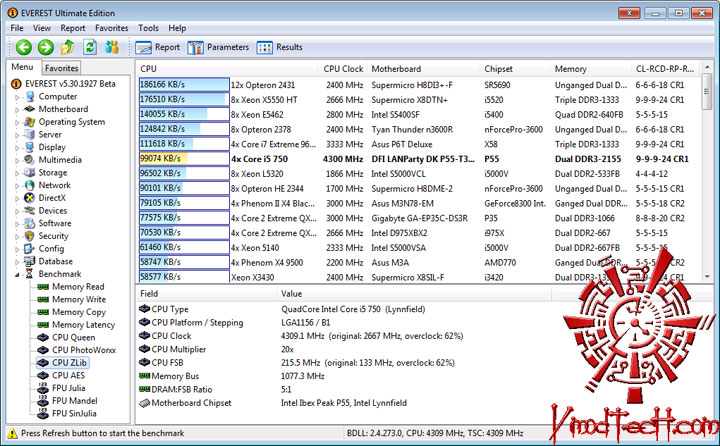
Task: Select Computer icon in tree
Action: tap(30, 96)
